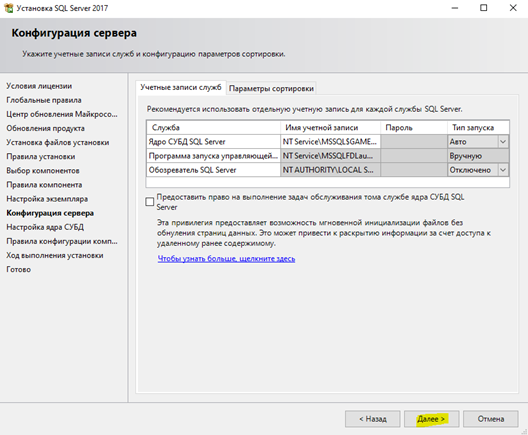528x435 pixels.
Task: Select the Конфигурация сервера step in sidebar
Action: coord(50,213)
